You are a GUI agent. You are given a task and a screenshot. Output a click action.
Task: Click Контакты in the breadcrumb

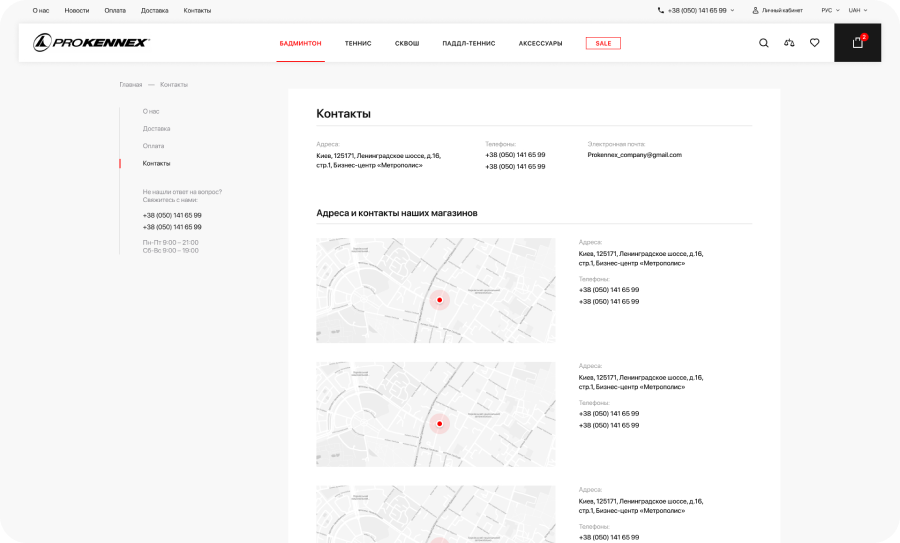(x=174, y=84)
